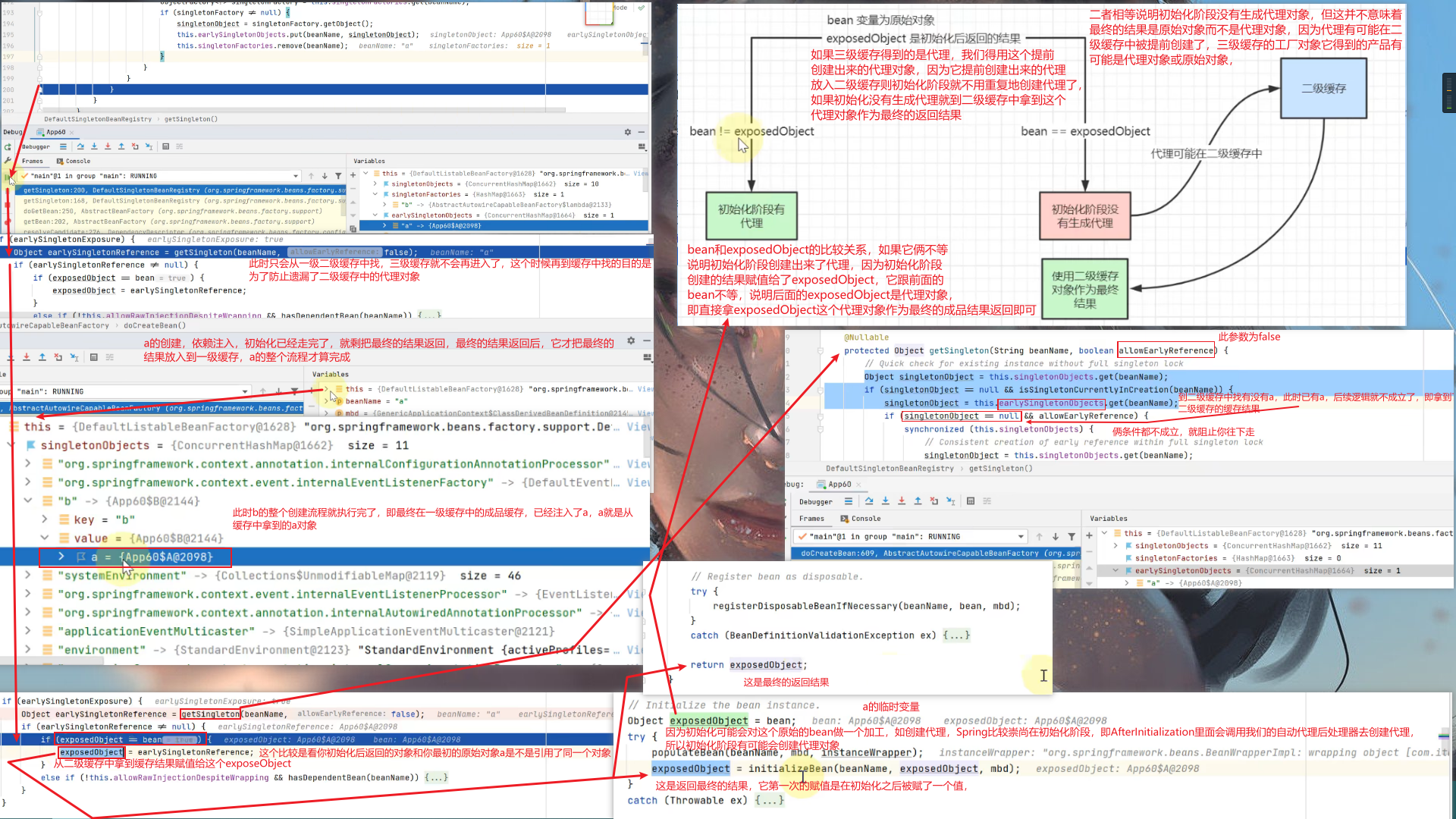Click the View link after "org.springframework.beans.factory.support.De"
Screen dimensions: 1456x819
[638, 427]
